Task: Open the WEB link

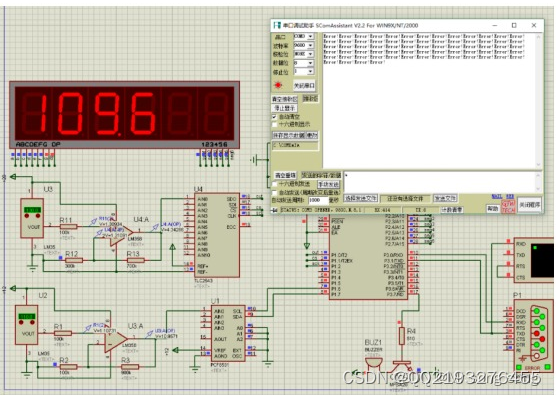Action: (510, 196)
